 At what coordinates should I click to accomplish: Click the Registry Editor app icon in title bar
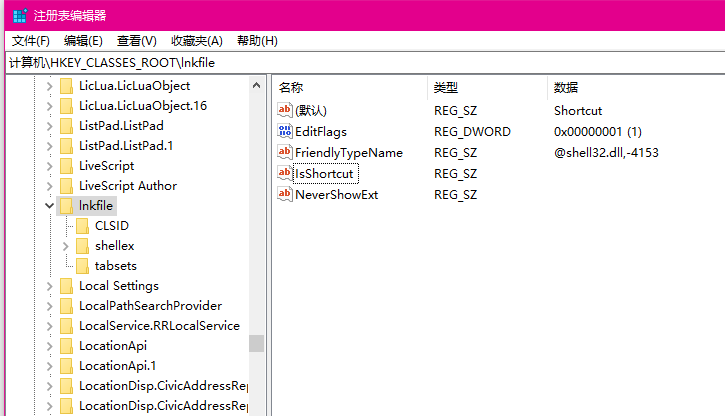pyautogui.click(x=20, y=16)
